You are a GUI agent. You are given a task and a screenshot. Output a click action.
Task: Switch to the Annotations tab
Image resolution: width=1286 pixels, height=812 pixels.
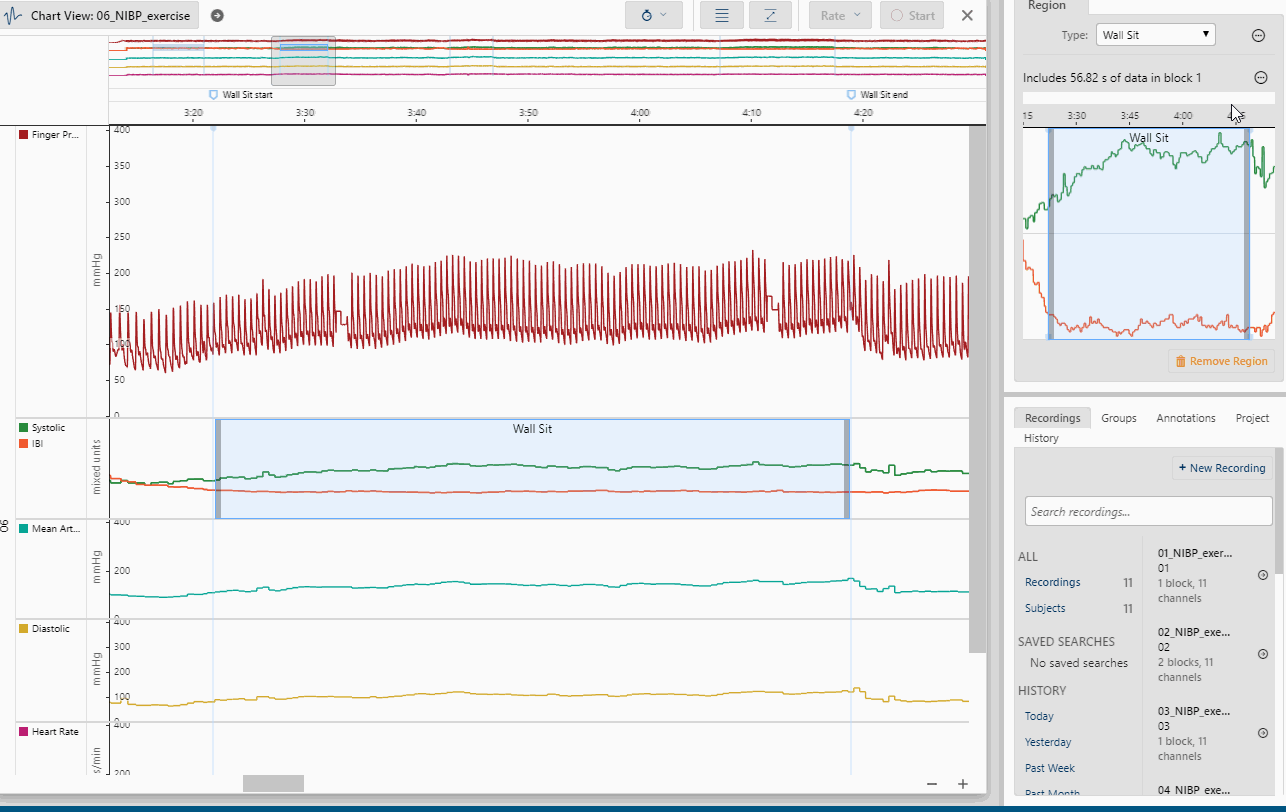pos(1185,418)
